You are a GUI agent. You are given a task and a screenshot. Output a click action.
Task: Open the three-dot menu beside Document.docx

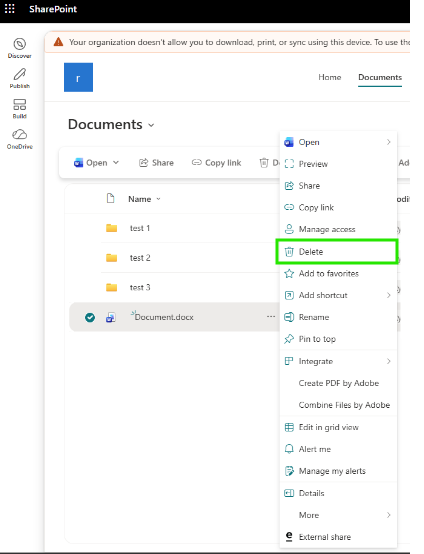click(x=271, y=317)
